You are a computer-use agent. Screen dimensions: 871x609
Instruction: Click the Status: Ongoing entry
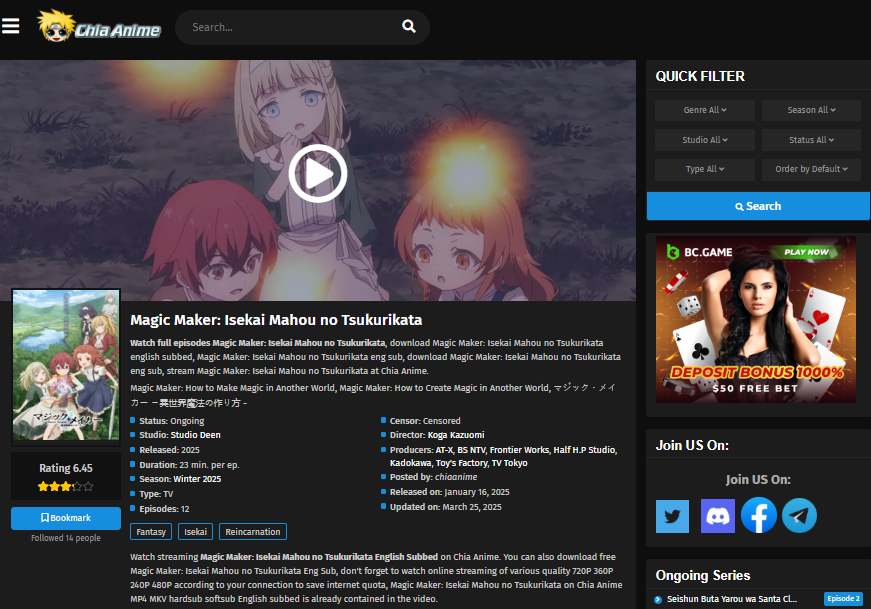171,421
